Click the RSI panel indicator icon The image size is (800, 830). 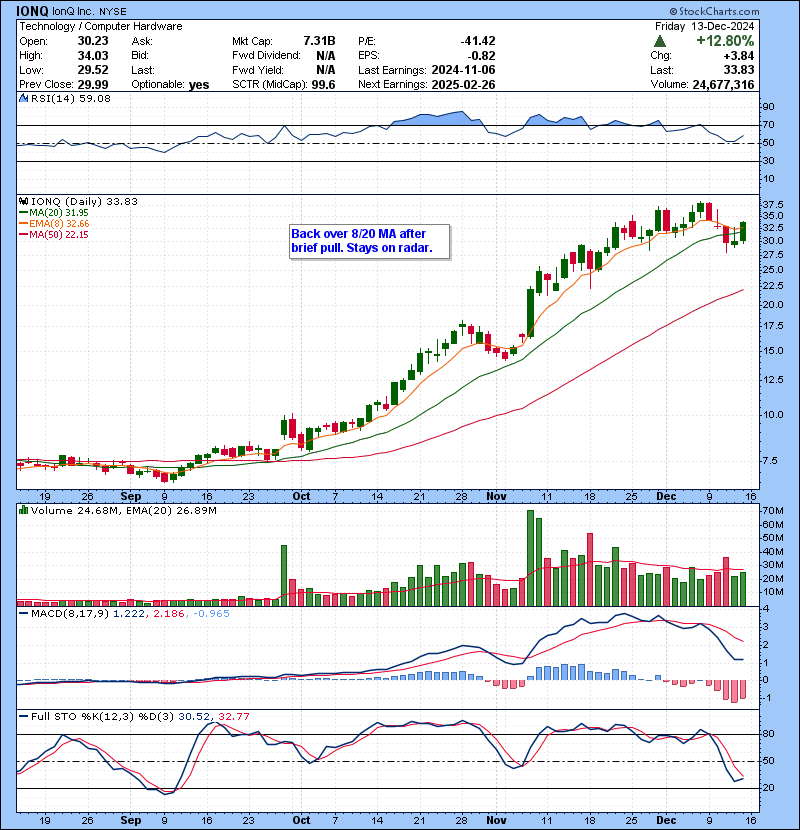click(23, 98)
